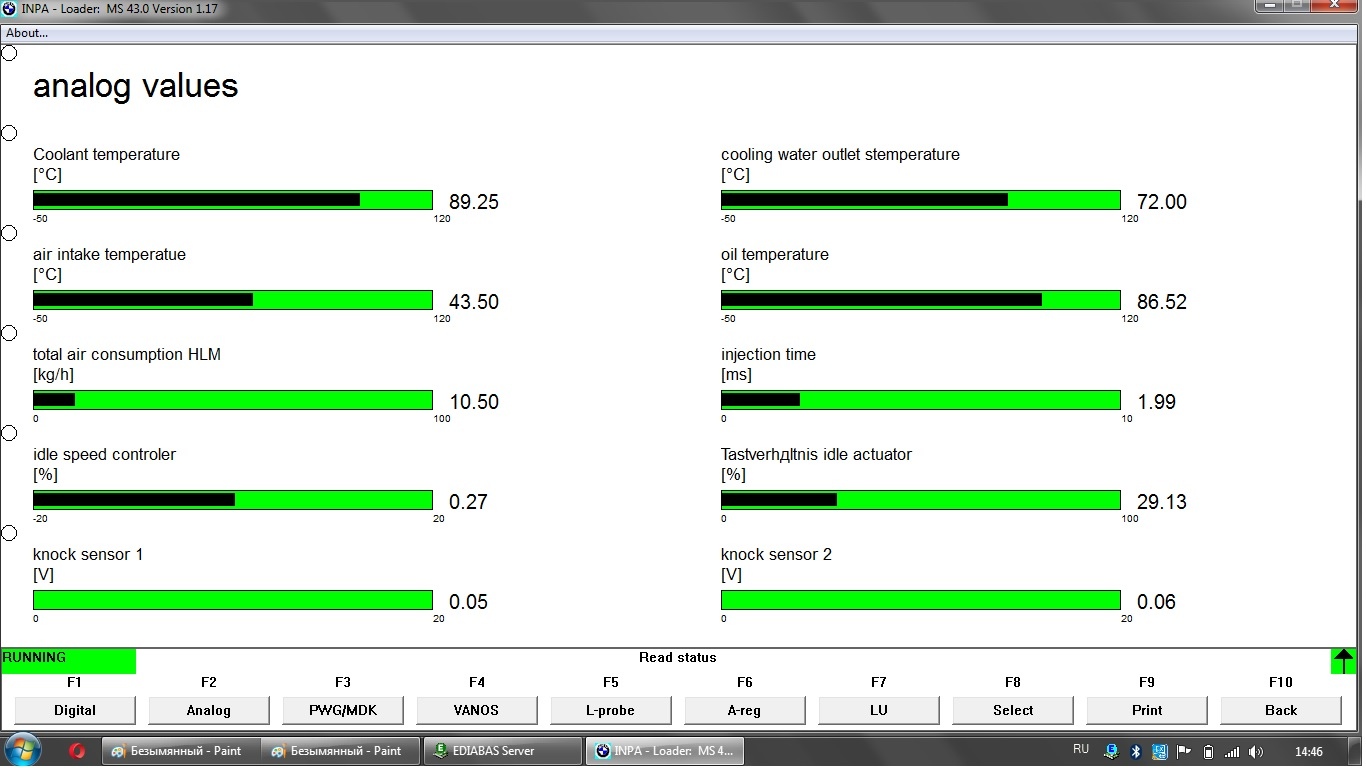The width and height of the screenshot is (1366, 768).
Task: Click the green up-arrow status icon
Action: (x=1343, y=661)
